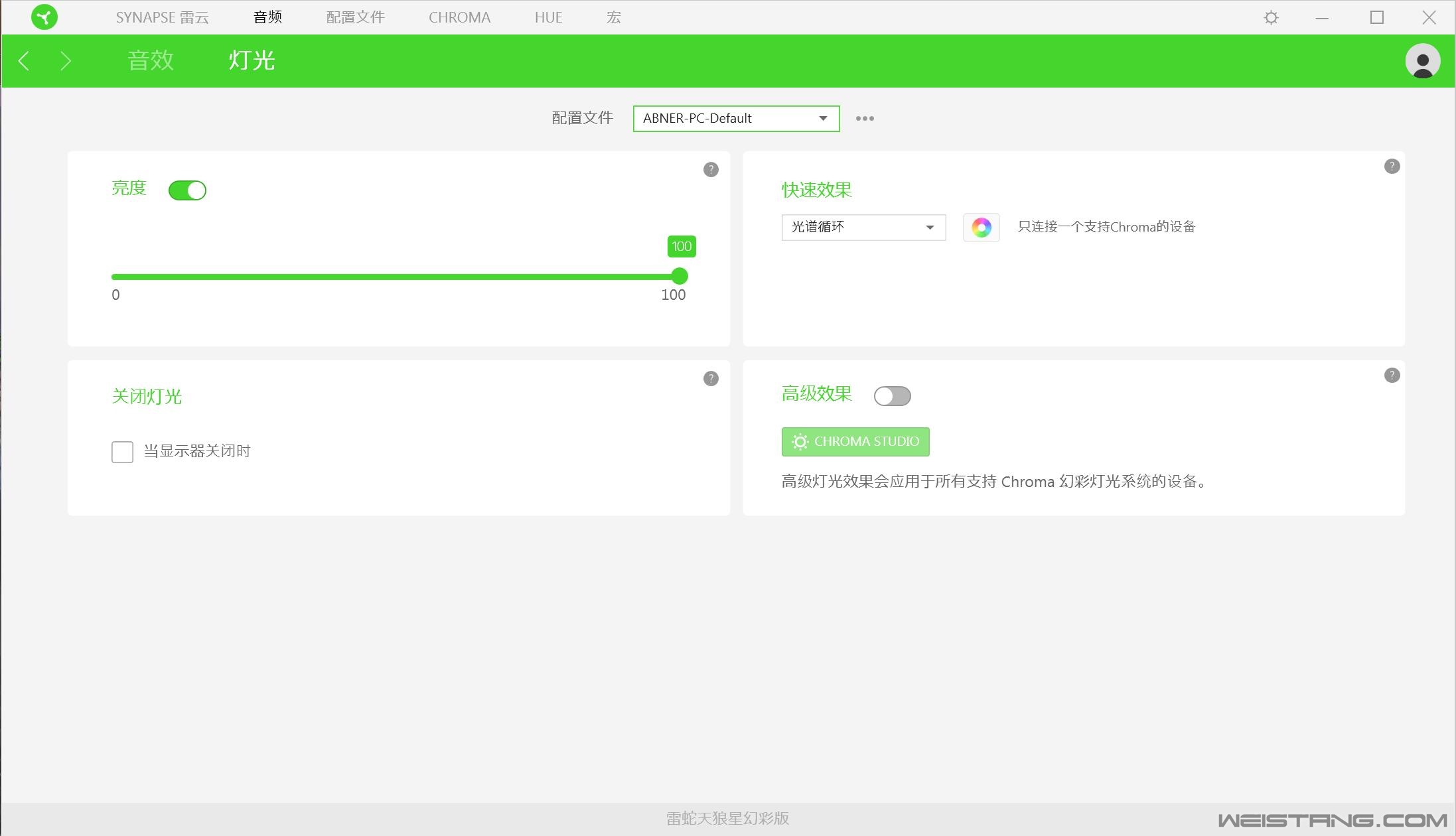This screenshot has height=836, width=1456.
Task: Expand the ABNER-PC-Default profile dropdown
Action: 736,119
